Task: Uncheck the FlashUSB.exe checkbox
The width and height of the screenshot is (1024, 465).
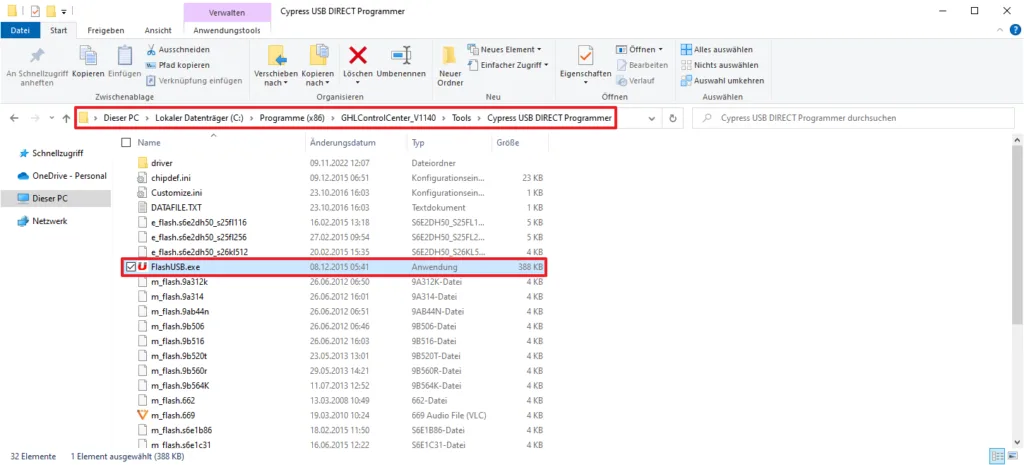Action: pos(130,267)
